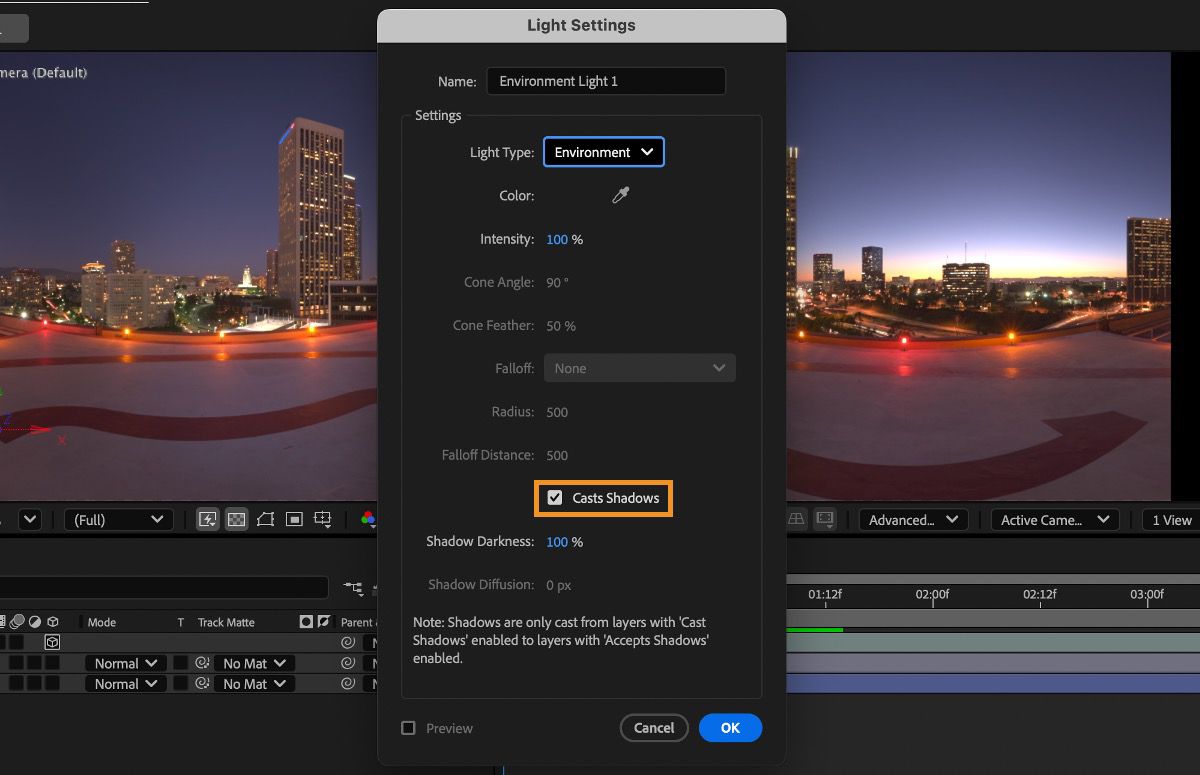The width and height of the screenshot is (1200, 775).
Task: Open the Falloff dropdown set to None
Action: pos(639,368)
